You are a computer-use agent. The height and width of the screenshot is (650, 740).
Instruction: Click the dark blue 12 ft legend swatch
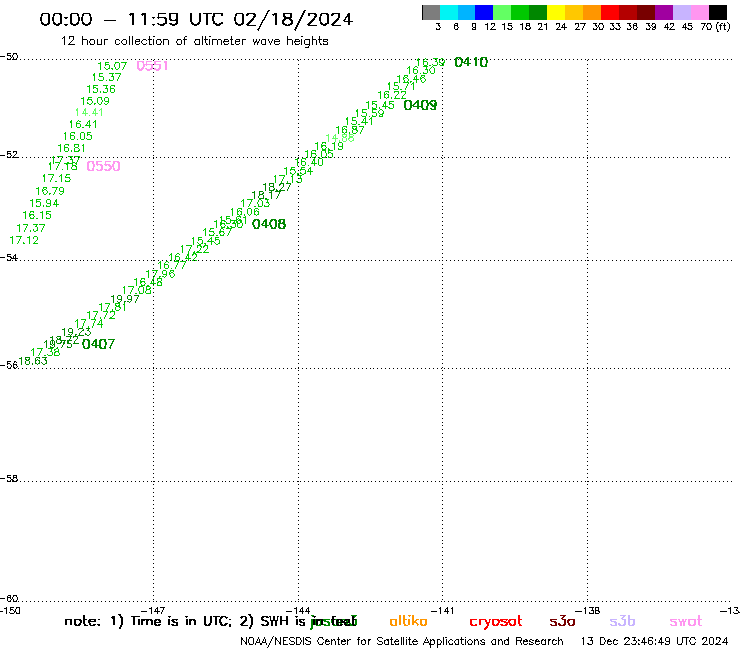click(484, 12)
